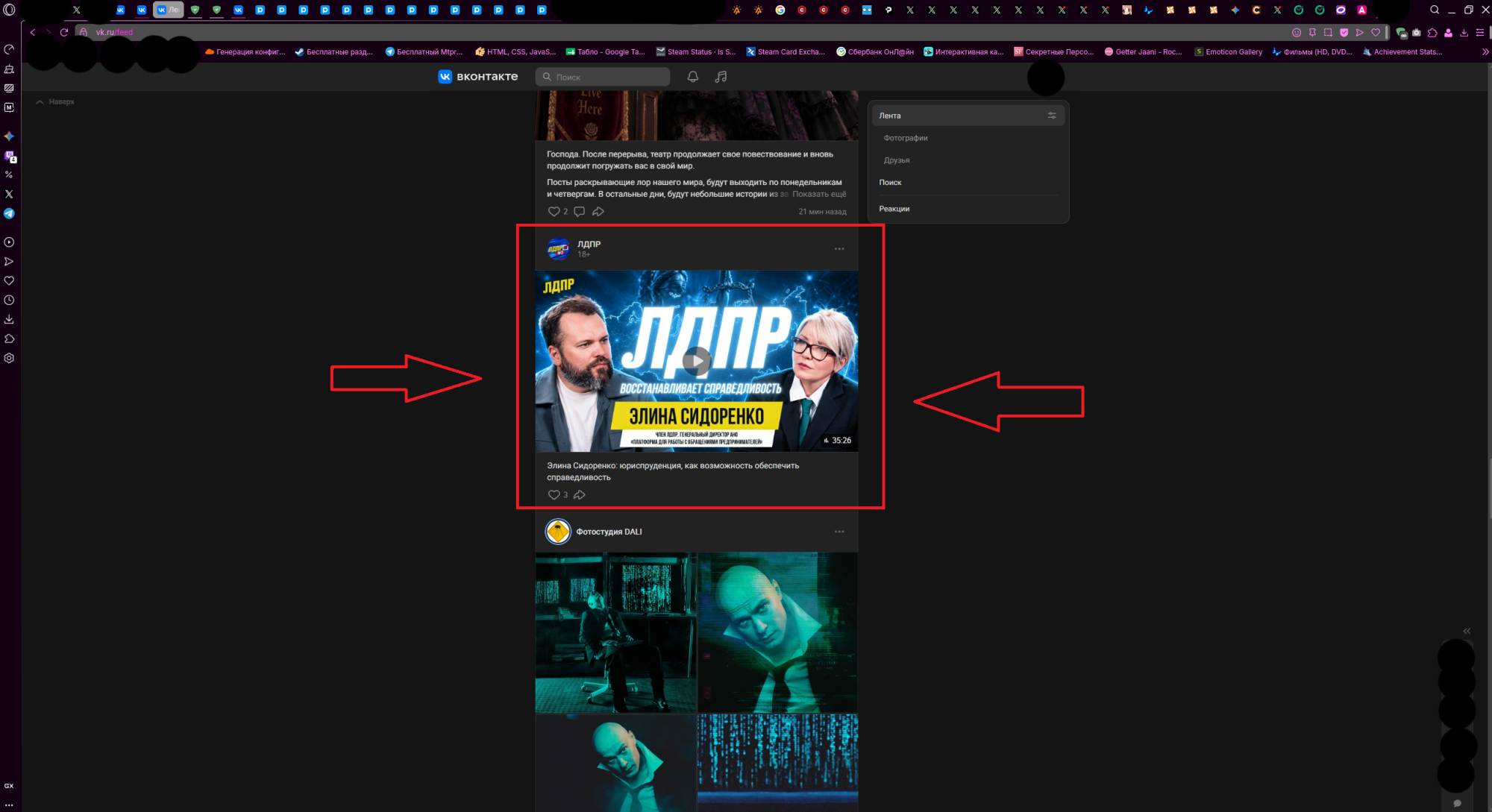Share the ЛДПР video post

(580, 495)
